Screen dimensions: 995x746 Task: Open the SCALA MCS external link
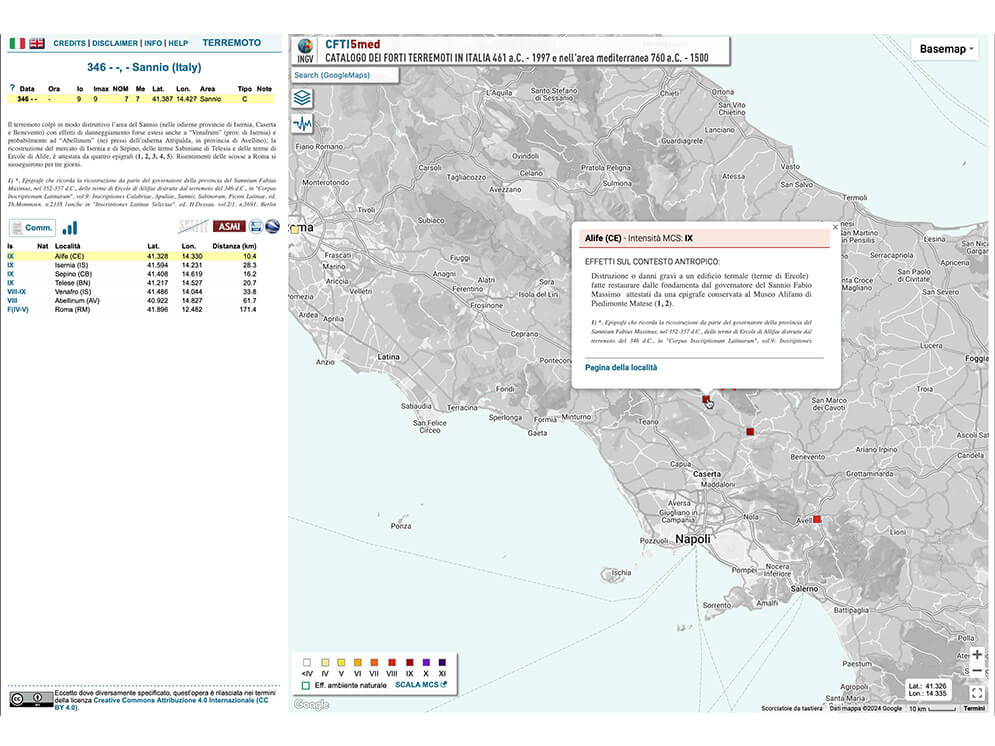(421, 685)
